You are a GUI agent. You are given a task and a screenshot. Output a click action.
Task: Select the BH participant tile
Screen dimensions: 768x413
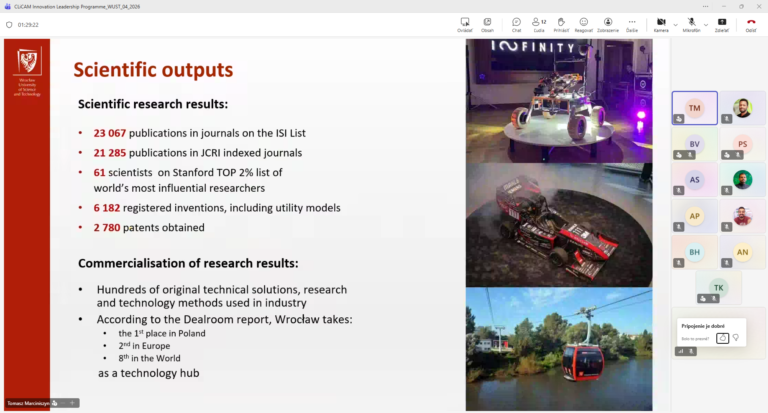[694, 252]
